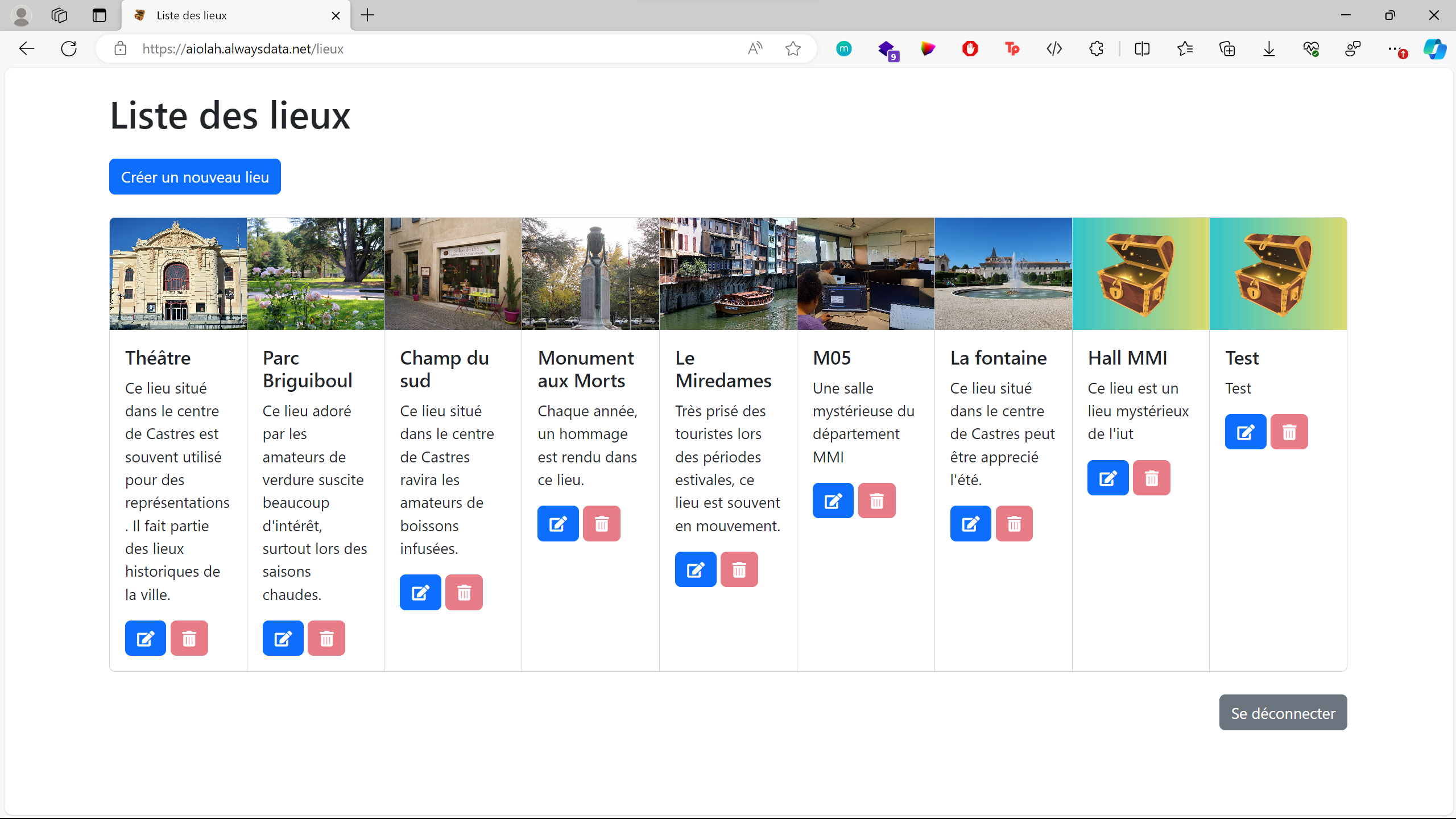Click Créer un nouveau lieu button

(x=195, y=177)
